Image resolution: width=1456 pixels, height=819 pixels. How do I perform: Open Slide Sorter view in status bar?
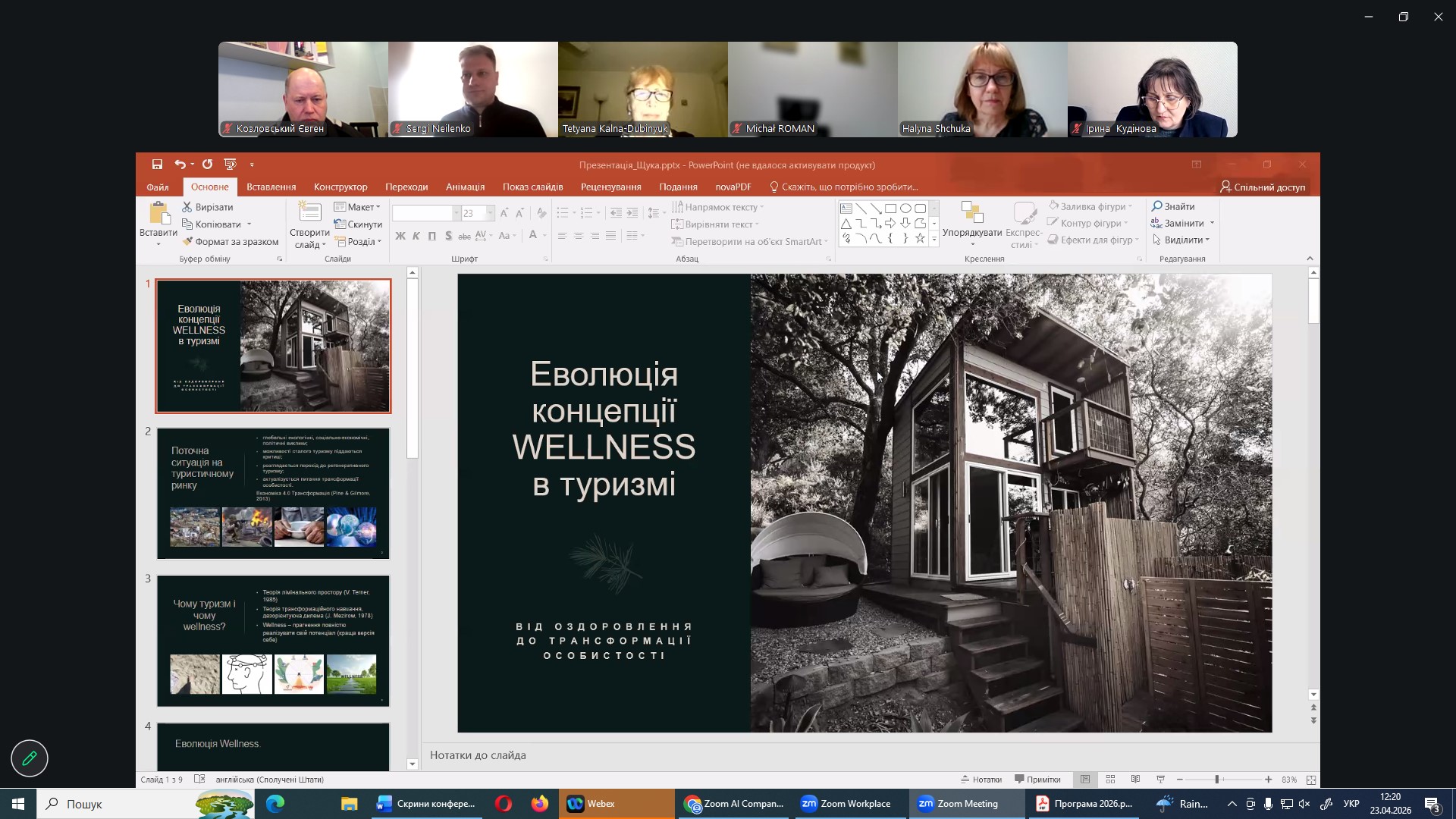click(1110, 780)
